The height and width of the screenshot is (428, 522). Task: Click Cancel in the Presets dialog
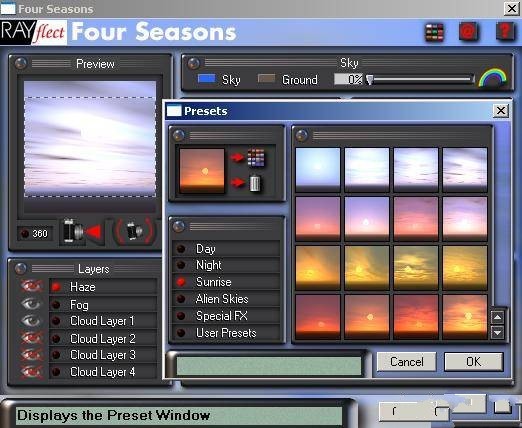coord(406,361)
